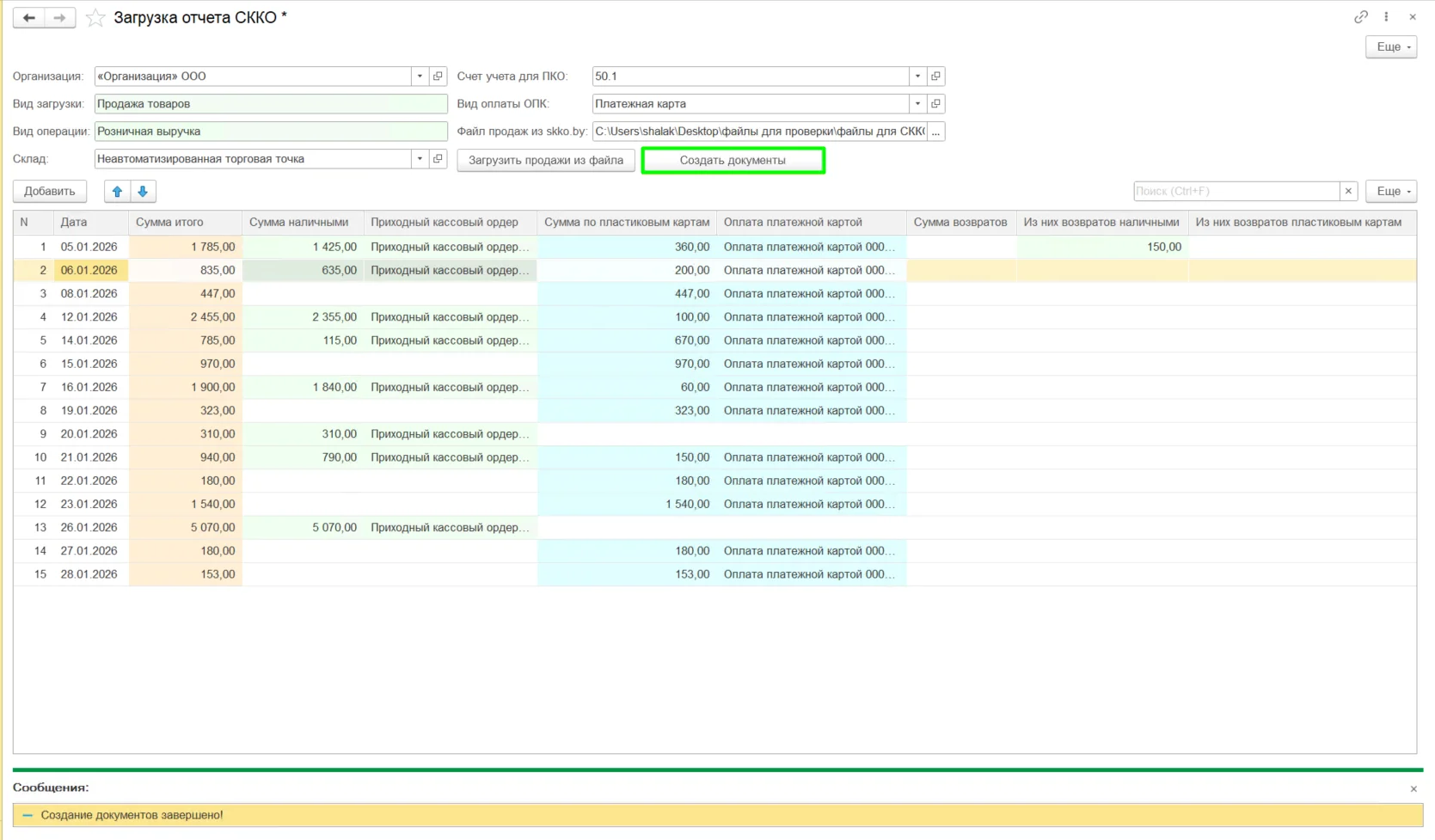Expand the Вид оплаты ОПК dropdown

[917, 104]
